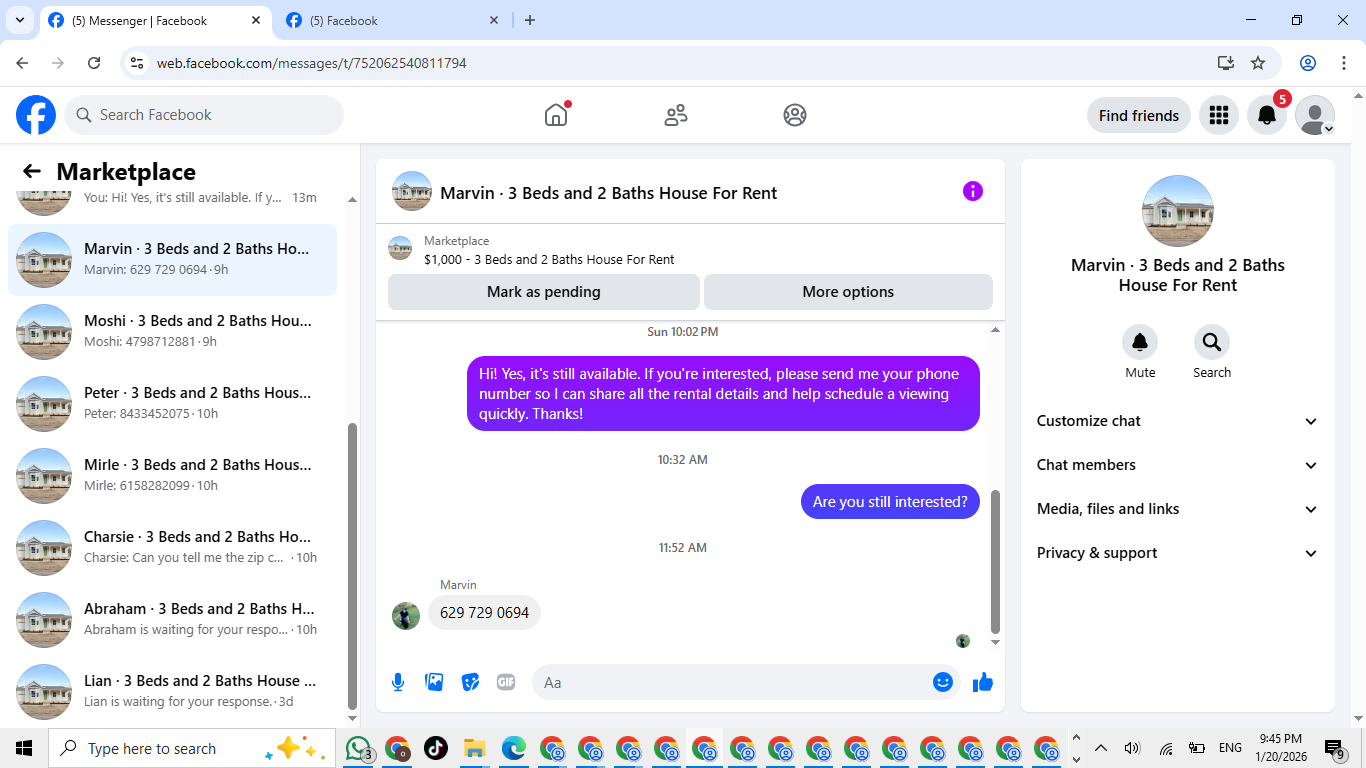Mark the listing as pending

tap(544, 292)
